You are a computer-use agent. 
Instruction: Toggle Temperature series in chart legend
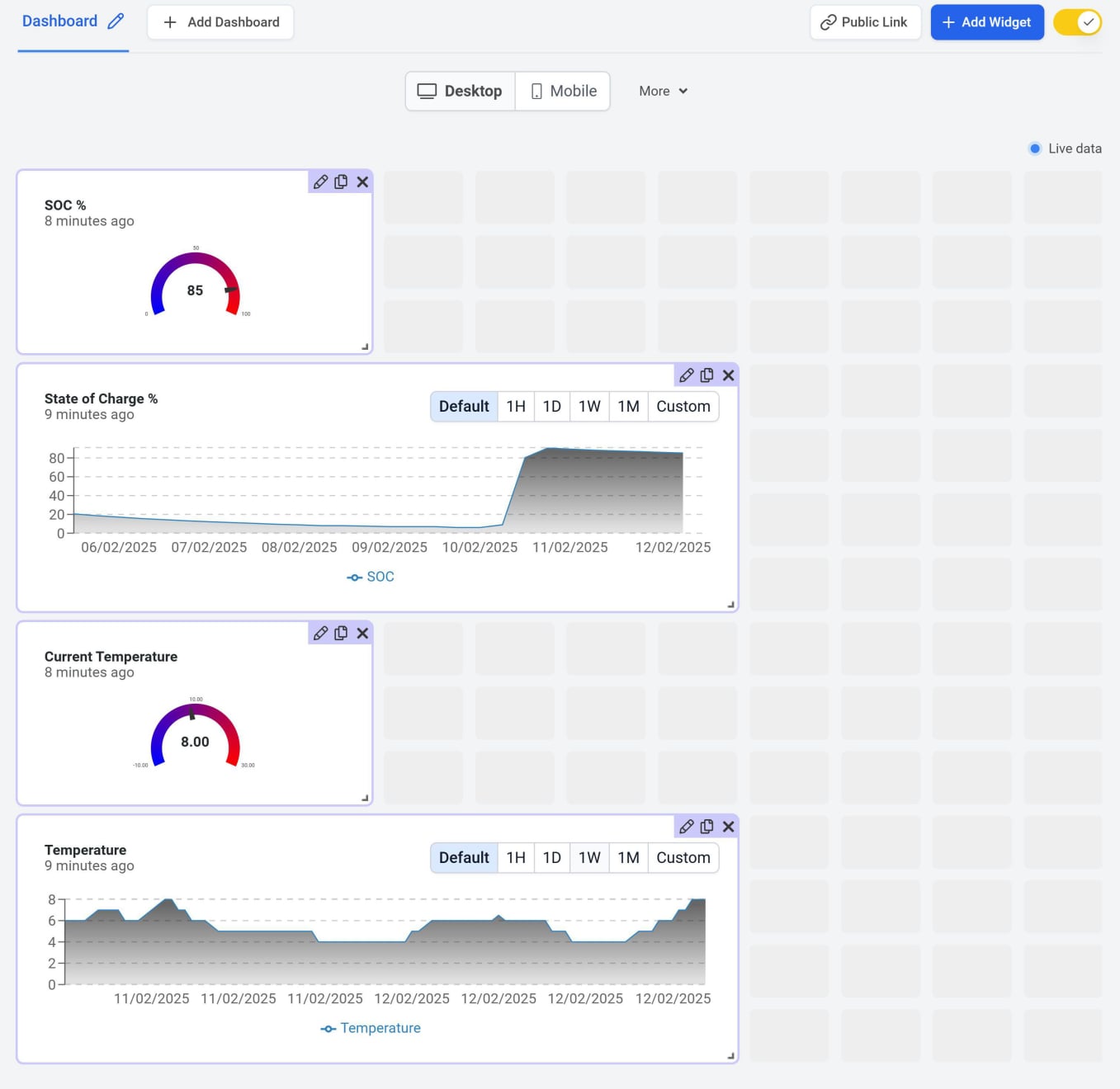[x=371, y=1028]
